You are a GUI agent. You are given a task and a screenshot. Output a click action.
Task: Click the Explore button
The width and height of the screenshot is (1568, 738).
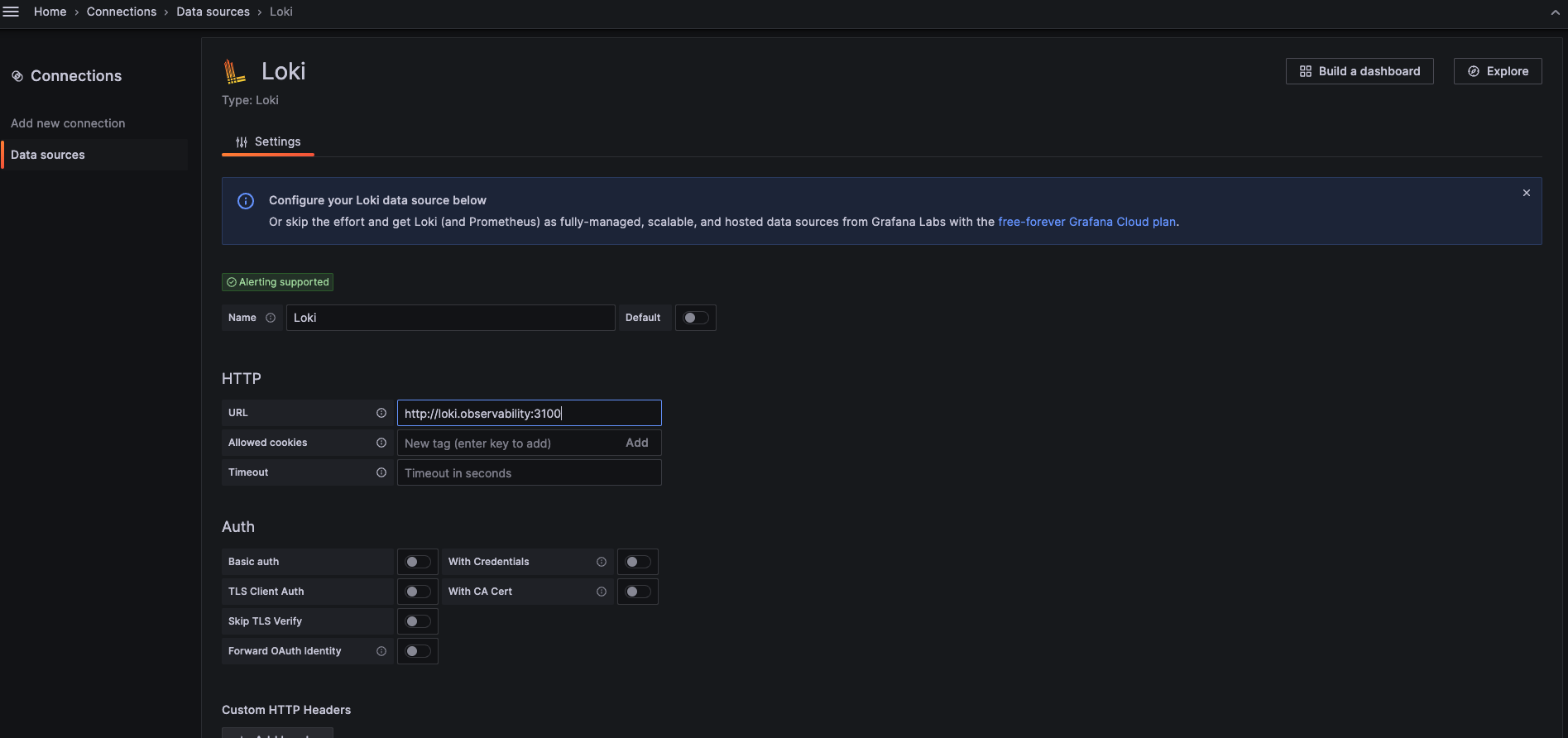(x=1498, y=71)
